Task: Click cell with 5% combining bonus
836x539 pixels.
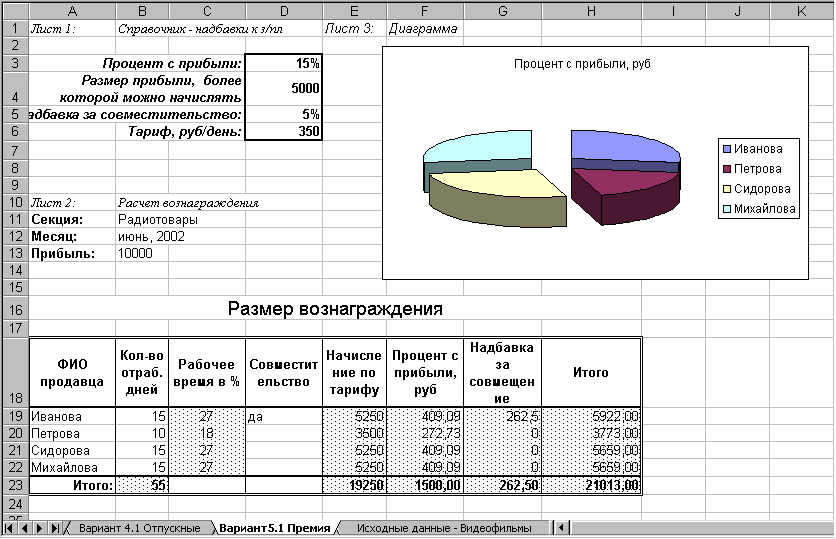Action: click(x=284, y=114)
